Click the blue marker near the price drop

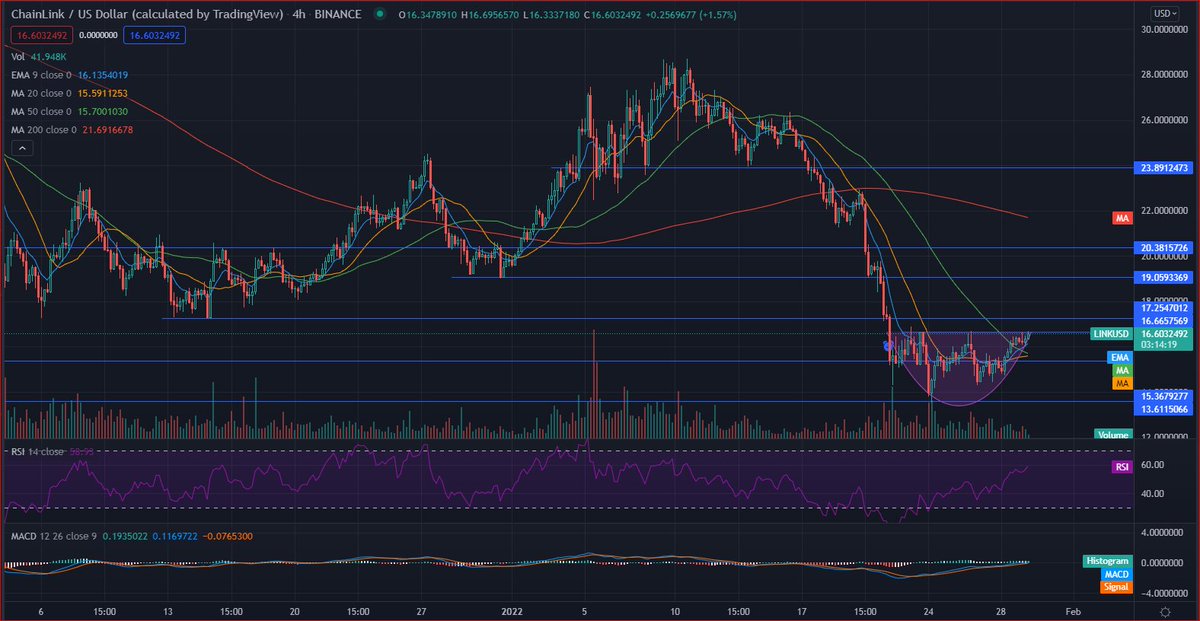click(887, 344)
